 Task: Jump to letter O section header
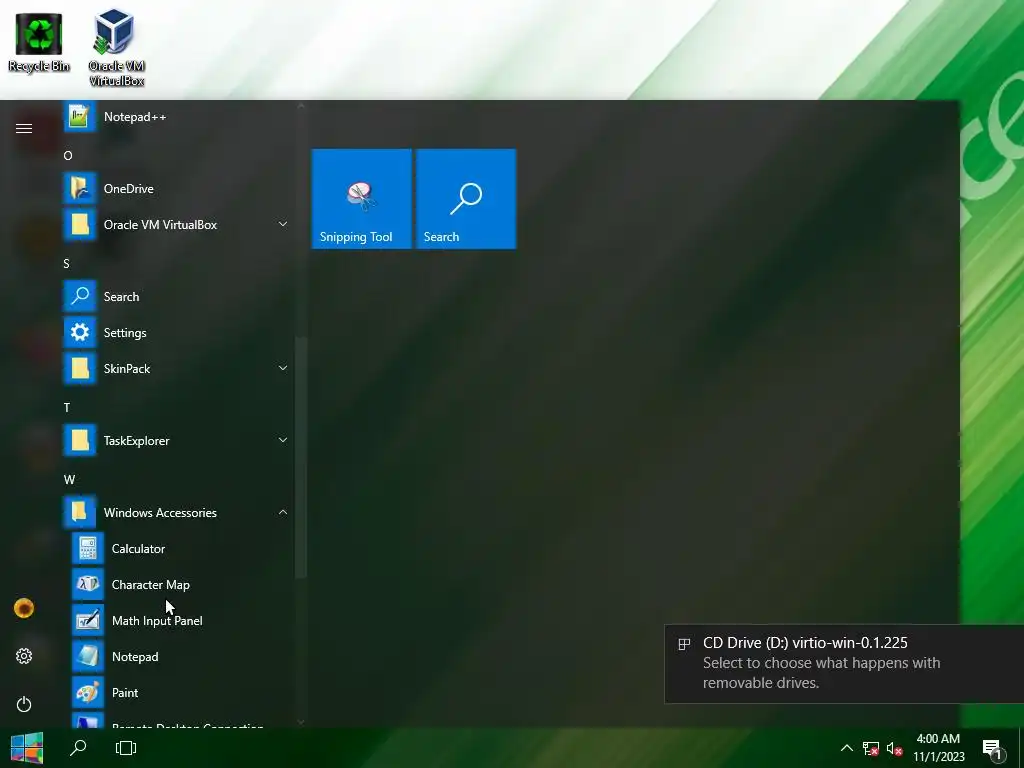68,155
